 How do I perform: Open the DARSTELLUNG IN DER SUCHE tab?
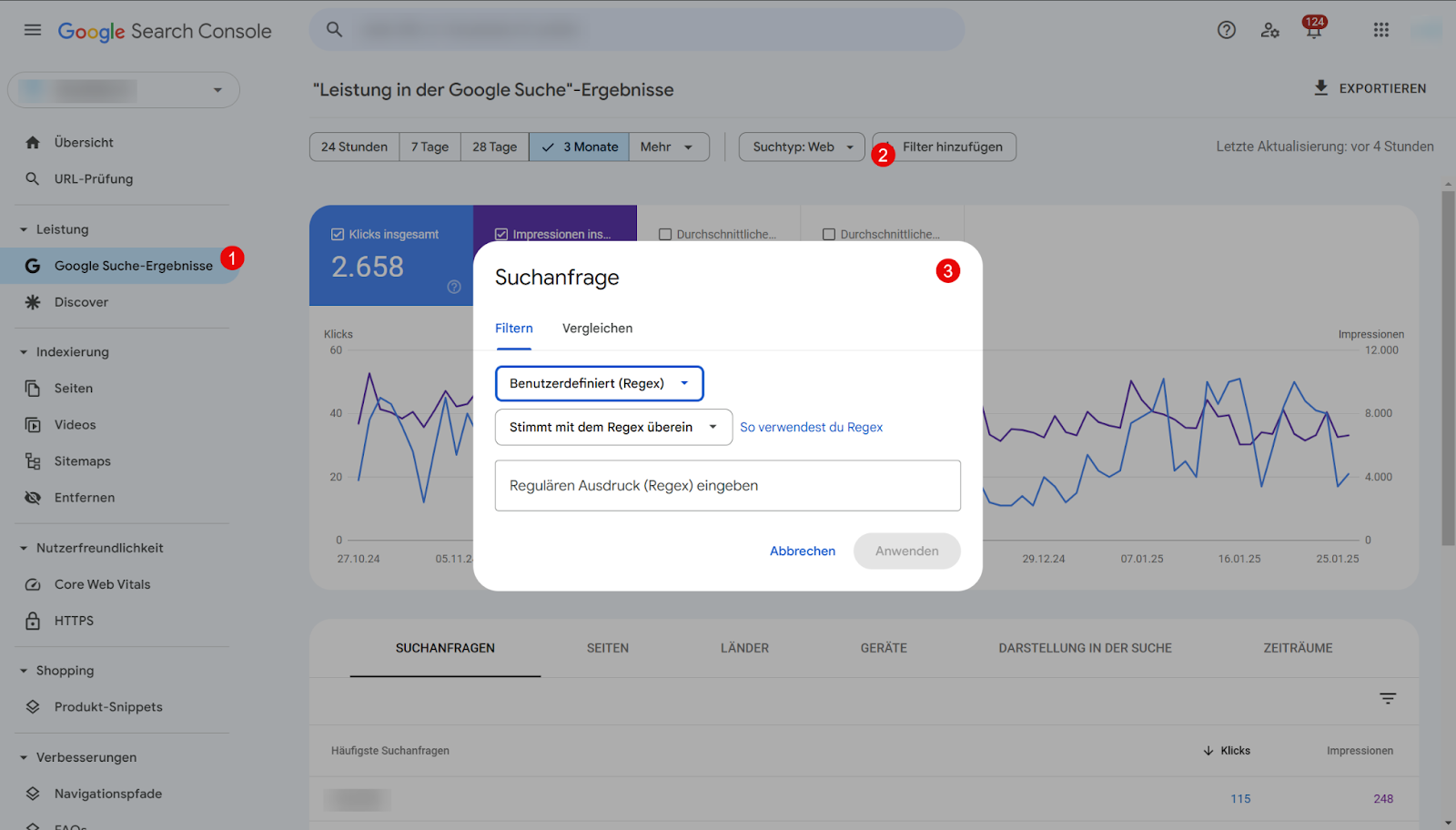1085,648
